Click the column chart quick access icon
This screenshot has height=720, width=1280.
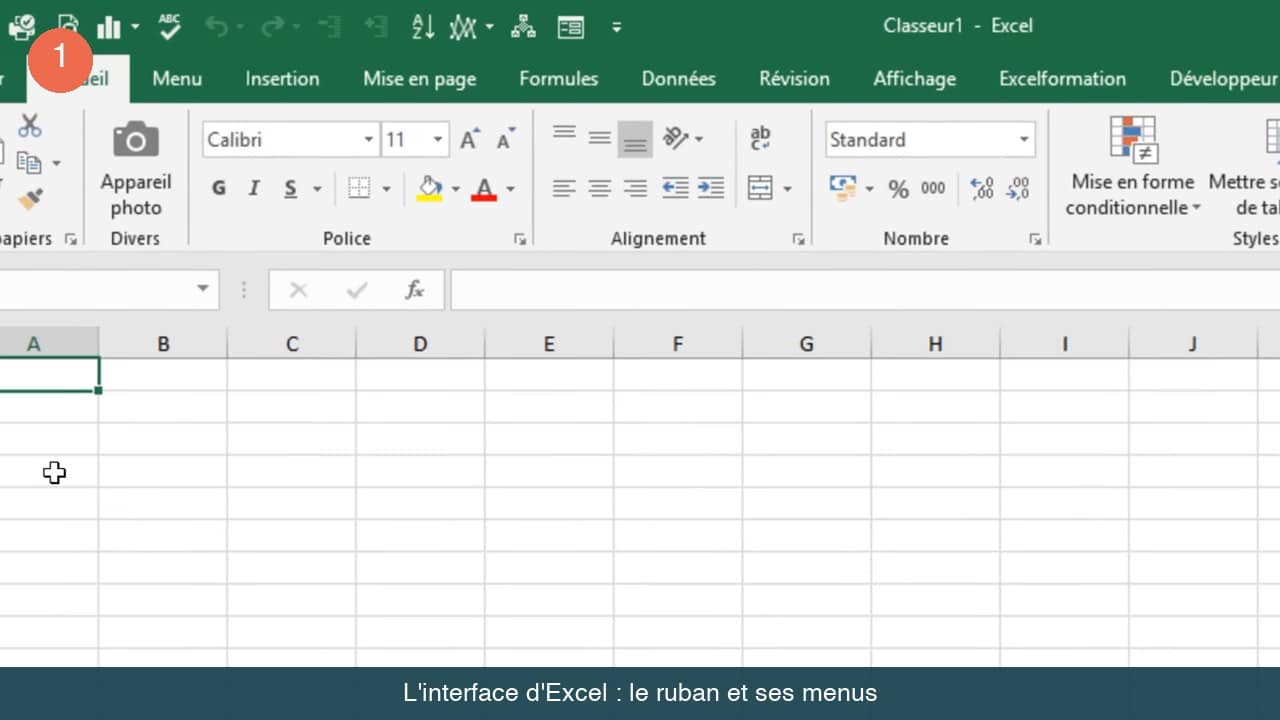(x=108, y=27)
